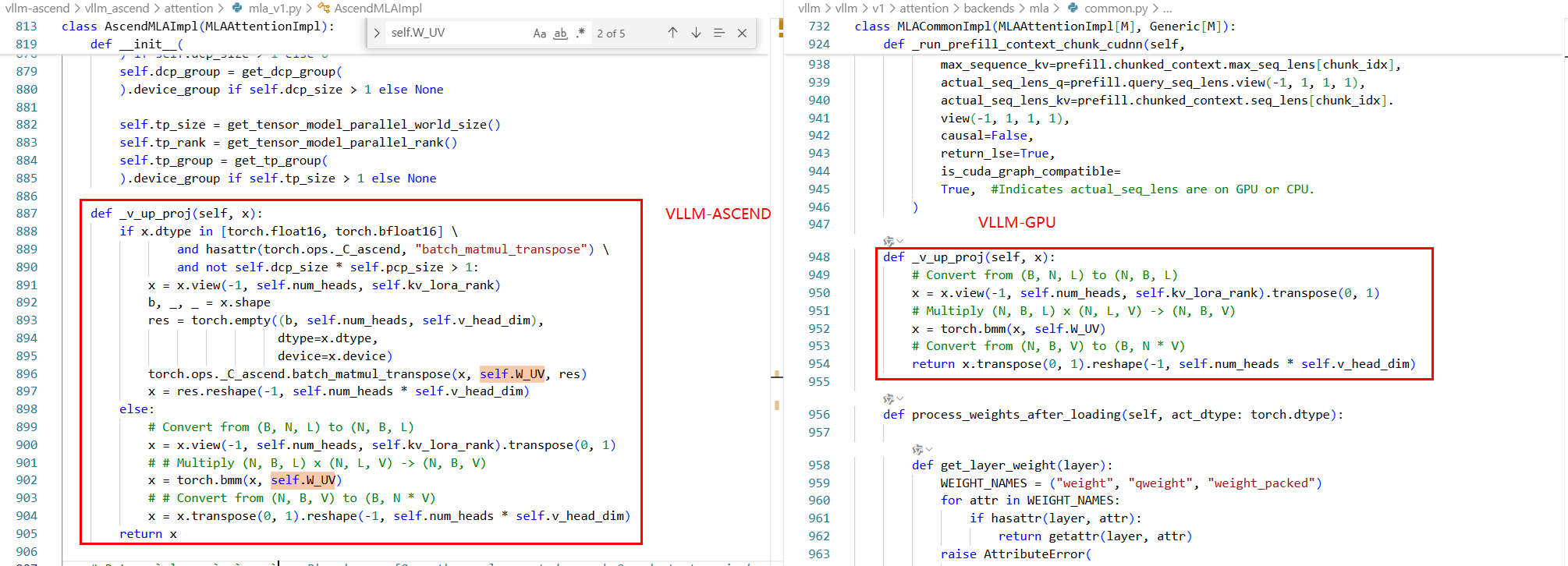
Task: Go to previous match in find widget
Action: (x=672, y=33)
